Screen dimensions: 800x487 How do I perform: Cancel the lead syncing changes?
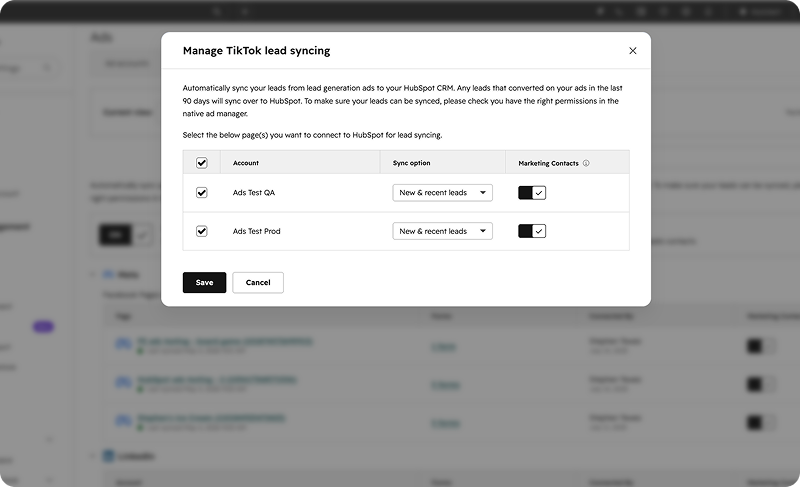coord(258,283)
